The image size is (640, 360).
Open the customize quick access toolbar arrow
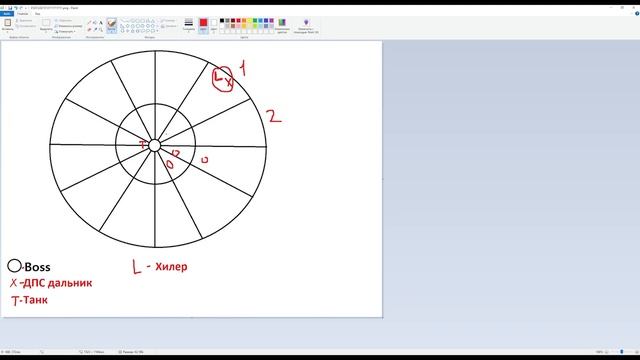click(x=26, y=8)
